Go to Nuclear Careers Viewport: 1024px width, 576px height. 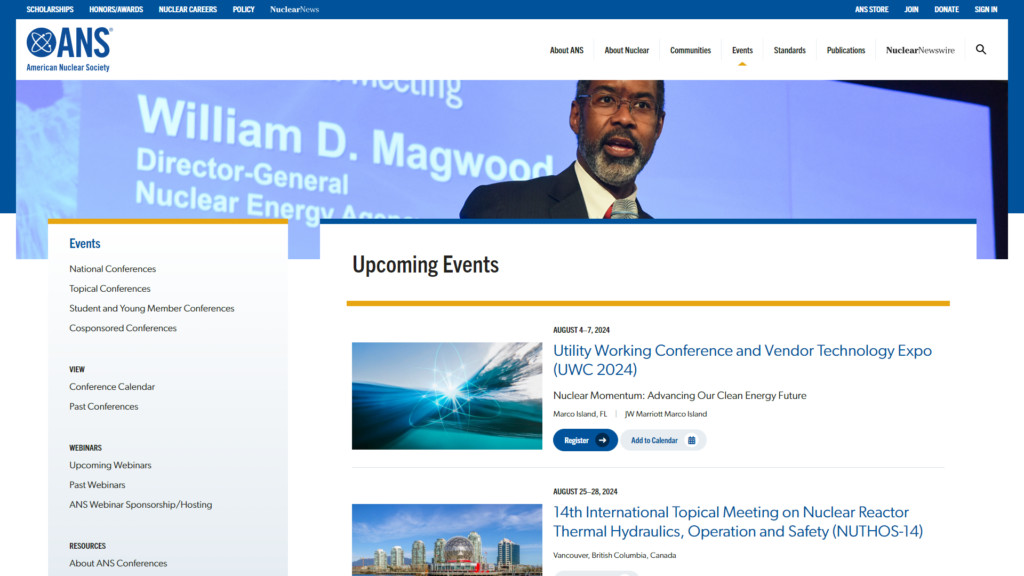pos(187,9)
